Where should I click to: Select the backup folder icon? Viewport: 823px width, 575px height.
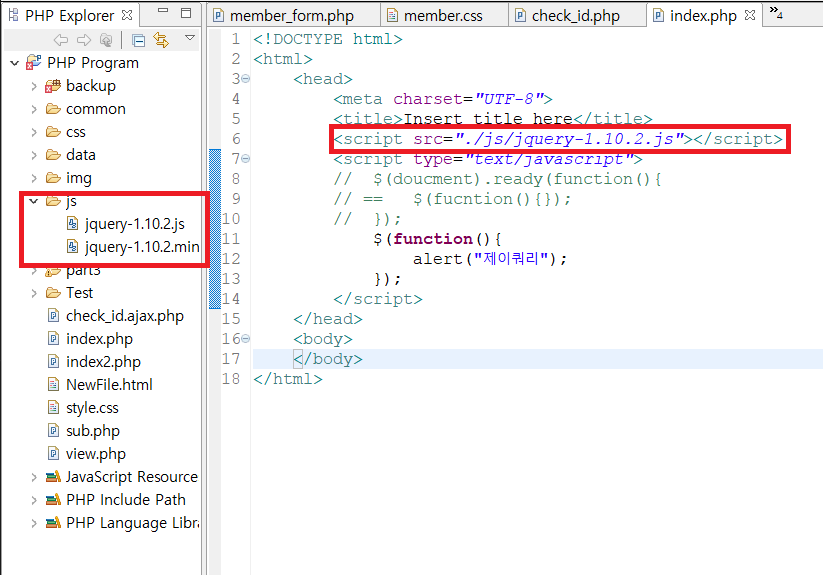pyautogui.click(x=52, y=86)
